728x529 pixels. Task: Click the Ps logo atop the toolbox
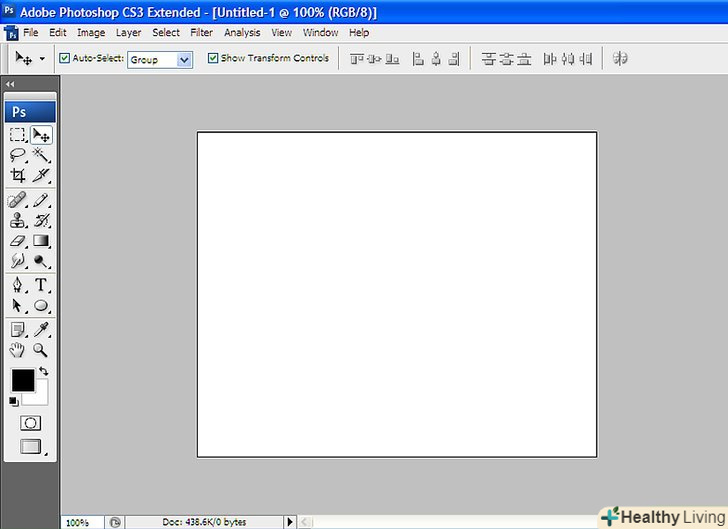point(30,112)
